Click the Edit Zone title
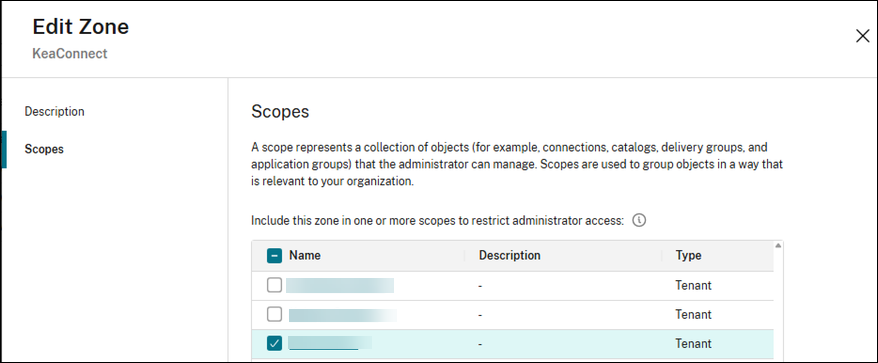The image size is (878, 363). [x=81, y=26]
